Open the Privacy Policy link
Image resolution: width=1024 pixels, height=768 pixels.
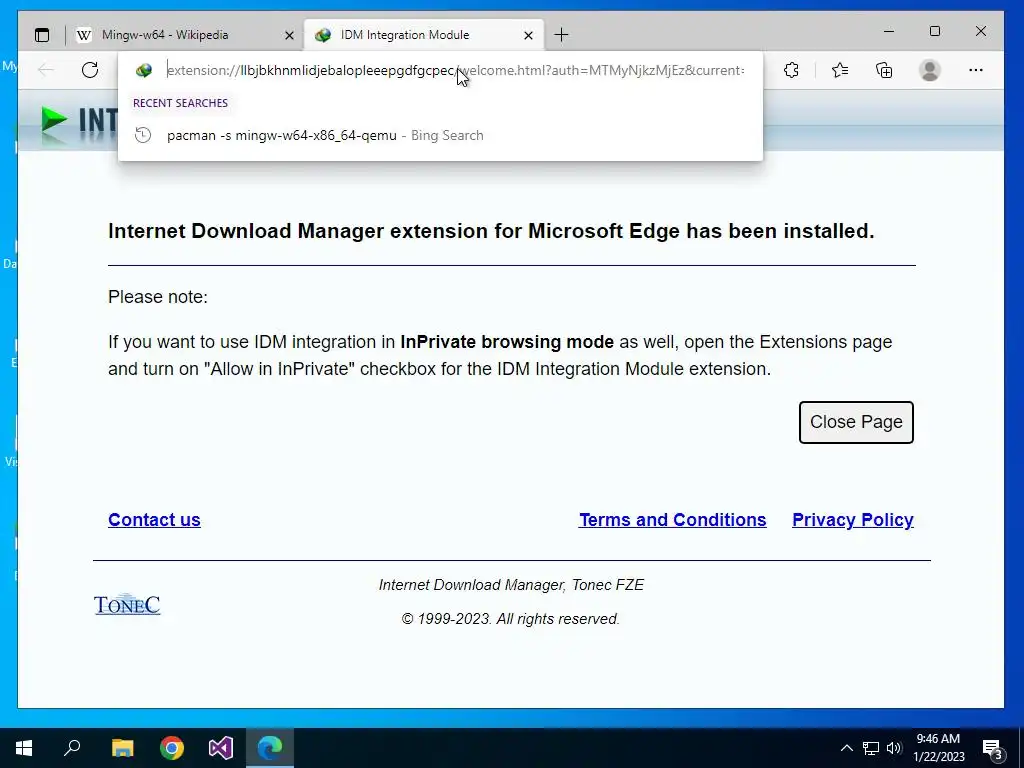(853, 520)
